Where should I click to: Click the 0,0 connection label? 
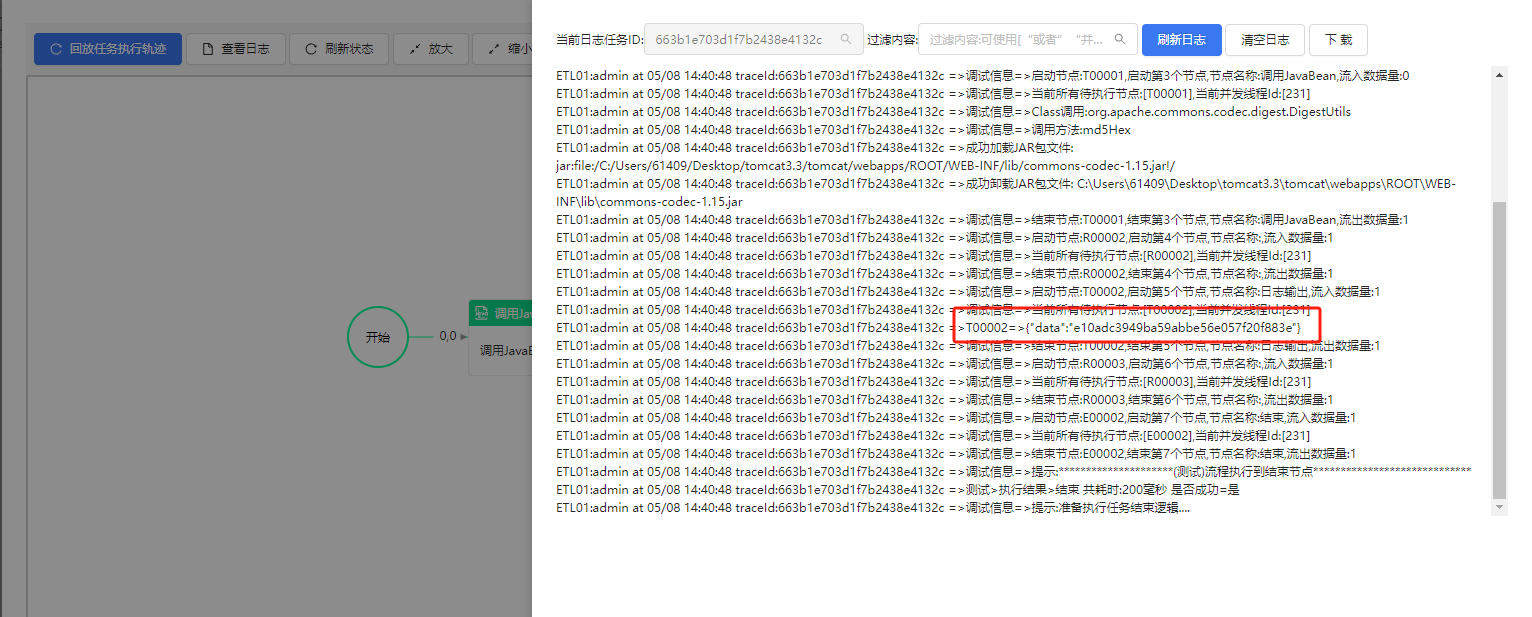pos(448,336)
